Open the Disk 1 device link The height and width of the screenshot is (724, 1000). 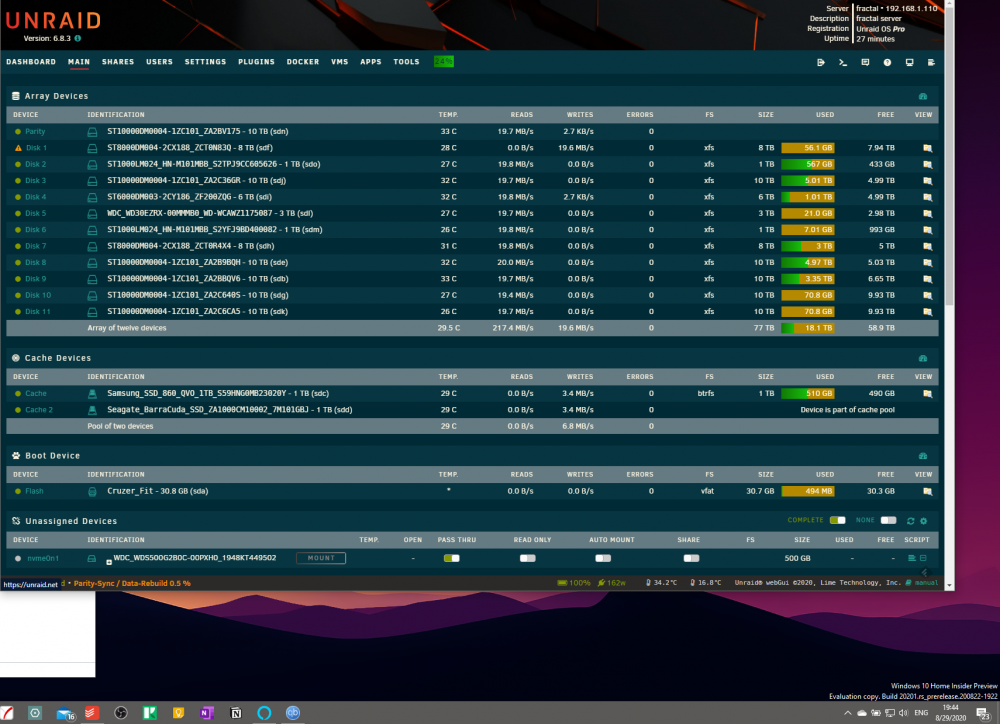click(x=36, y=148)
